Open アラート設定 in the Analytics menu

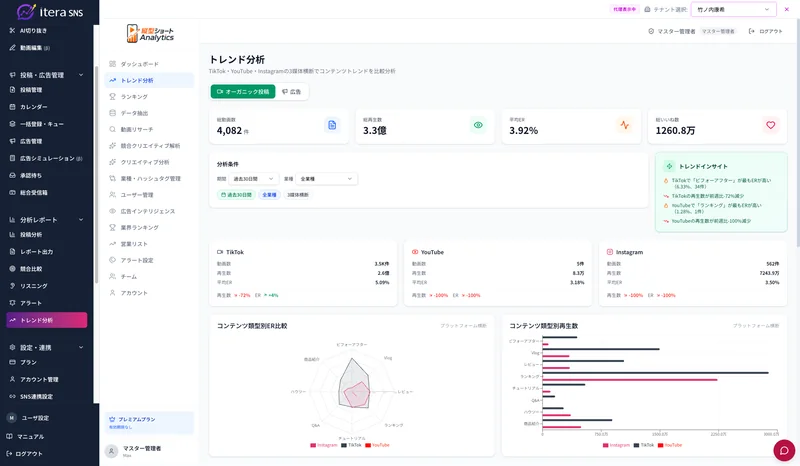click(x=149, y=260)
